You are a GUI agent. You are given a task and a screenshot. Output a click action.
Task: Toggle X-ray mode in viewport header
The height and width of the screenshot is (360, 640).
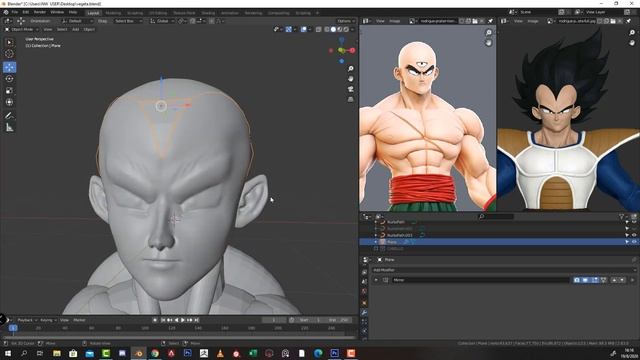pyautogui.click(x=318, y=29)
